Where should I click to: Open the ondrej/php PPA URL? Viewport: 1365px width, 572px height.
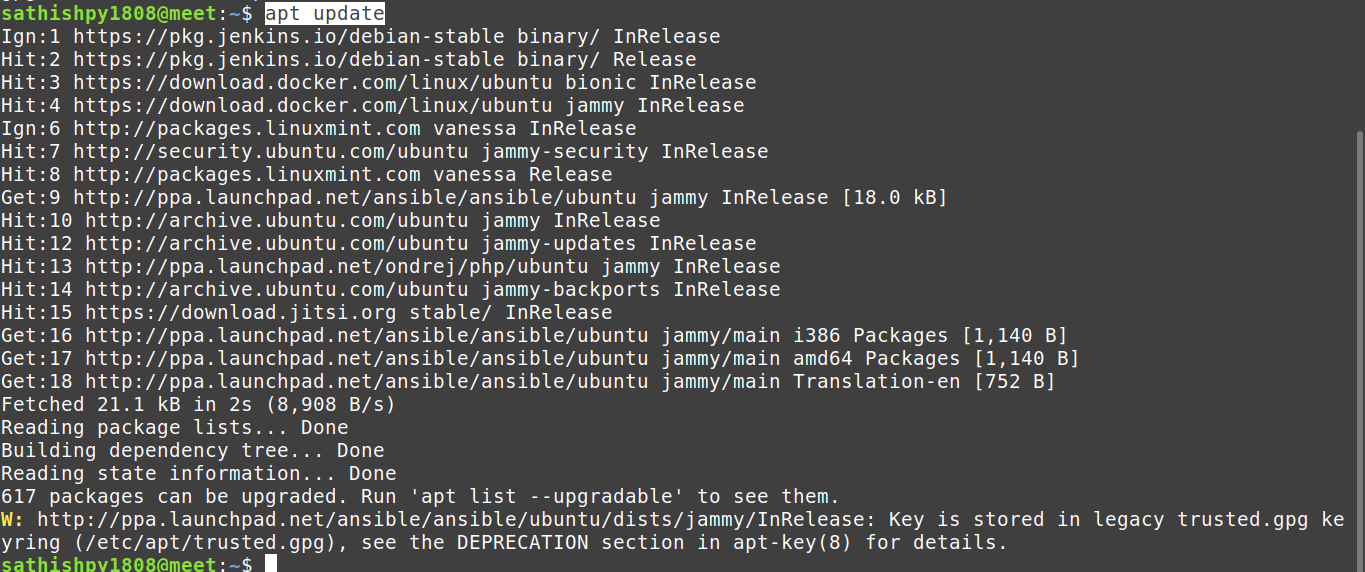[x=336, y=267]
